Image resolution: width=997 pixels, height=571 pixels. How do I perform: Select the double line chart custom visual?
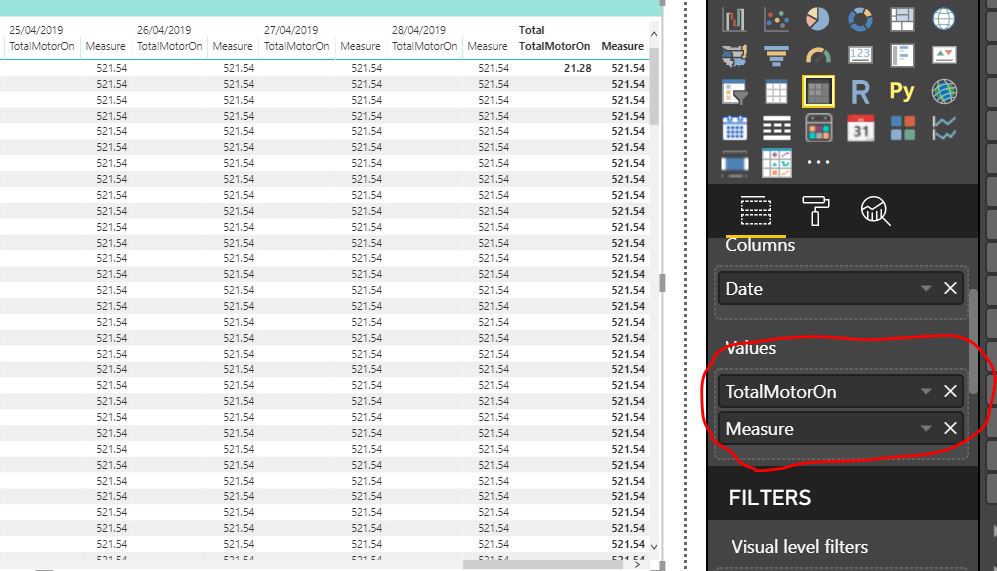tap(944, 128)
